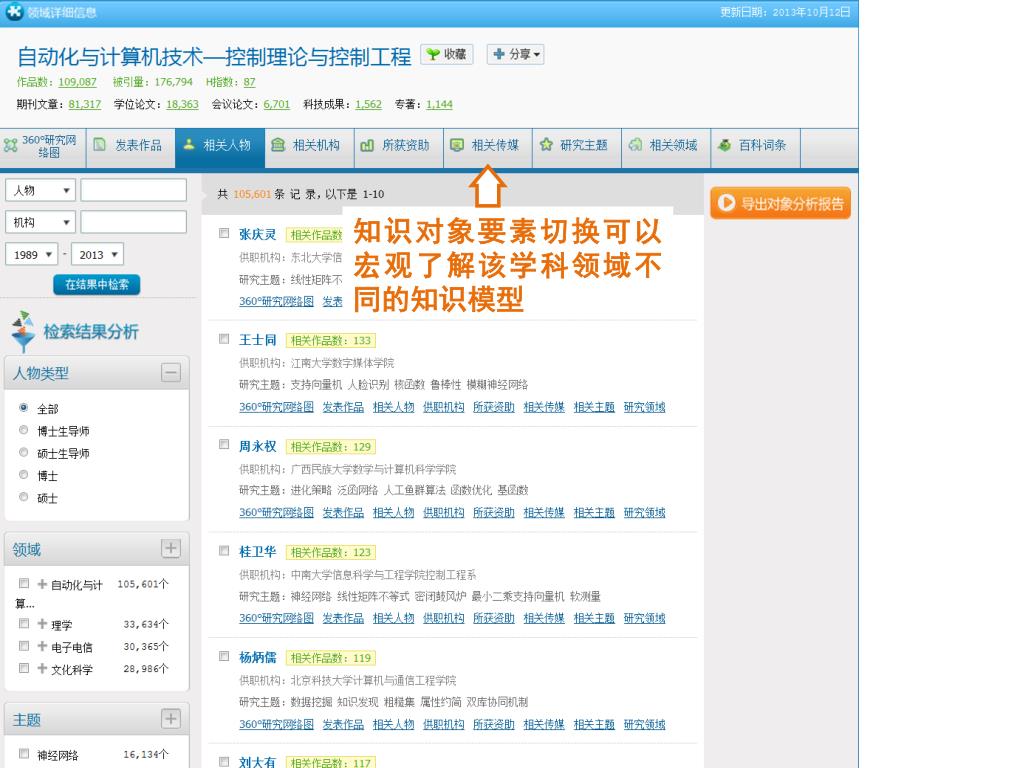Check the box next to 王士同
This screenshot has height=768, width=1024.
tap(224, 339)
